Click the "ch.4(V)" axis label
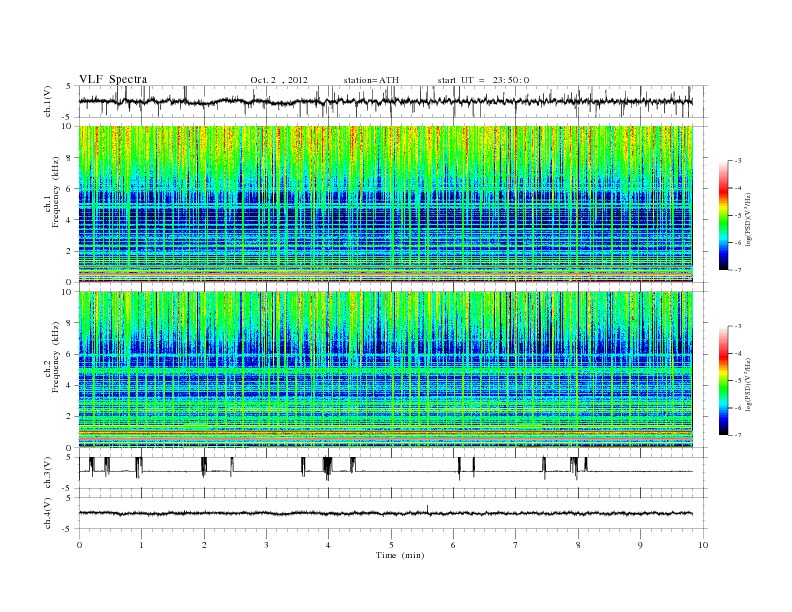 47,513
